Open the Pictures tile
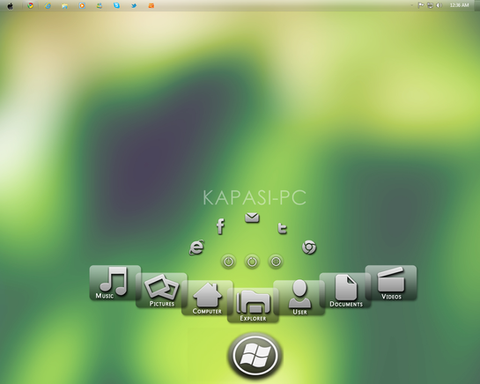Image resolution: width=480 pixels, height=384 pixels. coord(161,290)
